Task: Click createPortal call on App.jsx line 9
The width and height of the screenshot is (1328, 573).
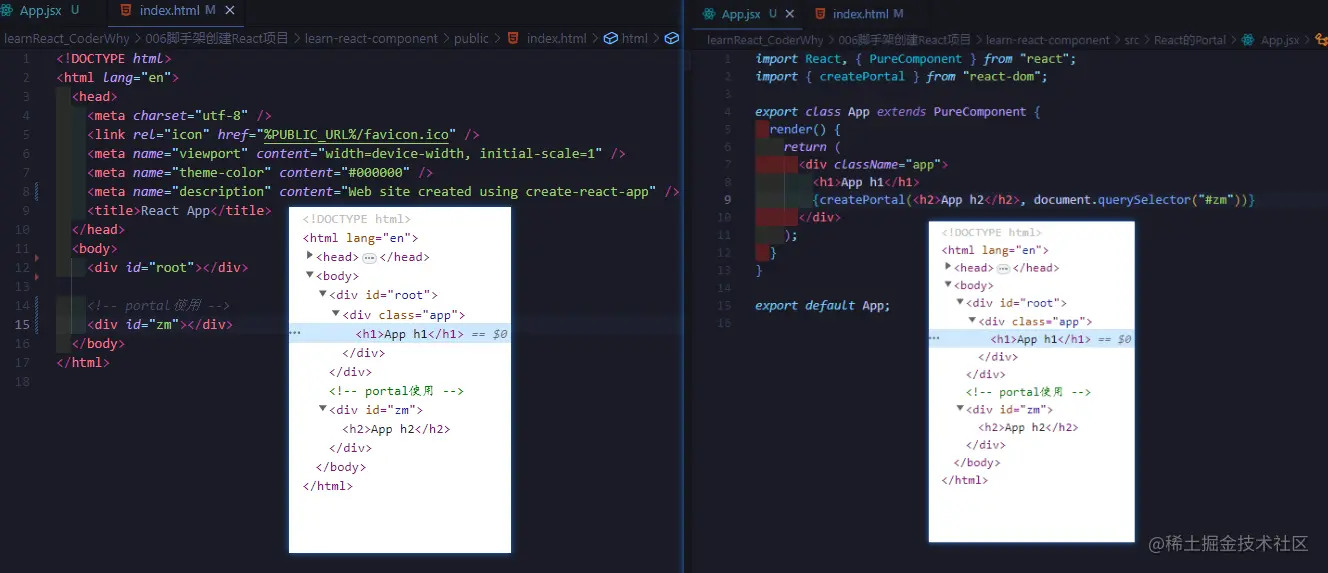Action: (x=1034, y=199)
